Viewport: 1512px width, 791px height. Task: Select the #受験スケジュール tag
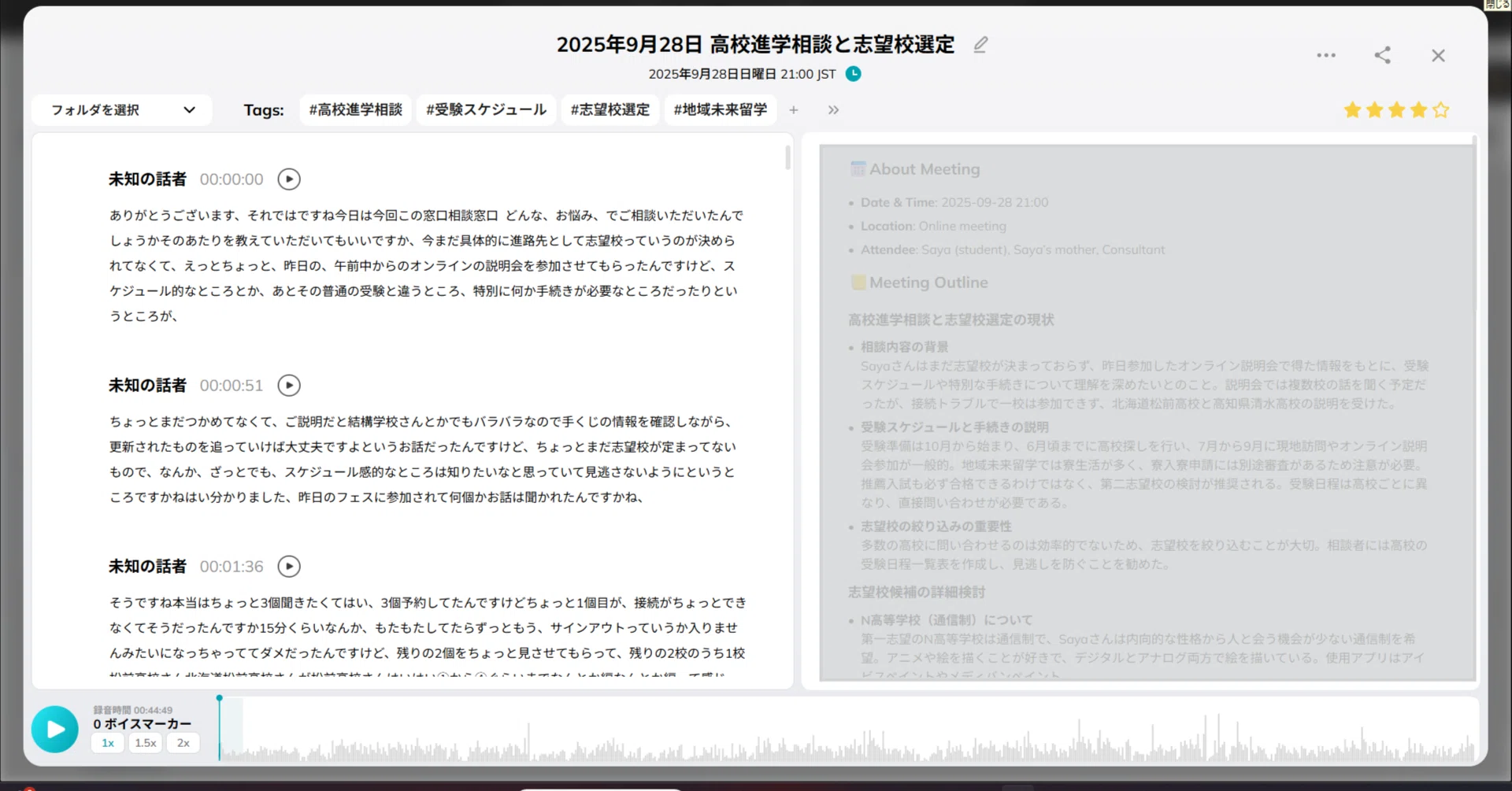(x=486, y=110)
